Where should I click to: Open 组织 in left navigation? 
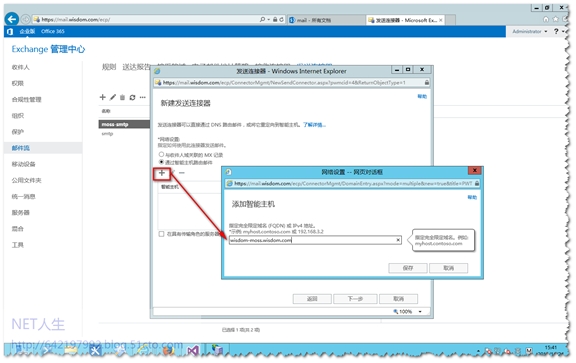(17, 116)
